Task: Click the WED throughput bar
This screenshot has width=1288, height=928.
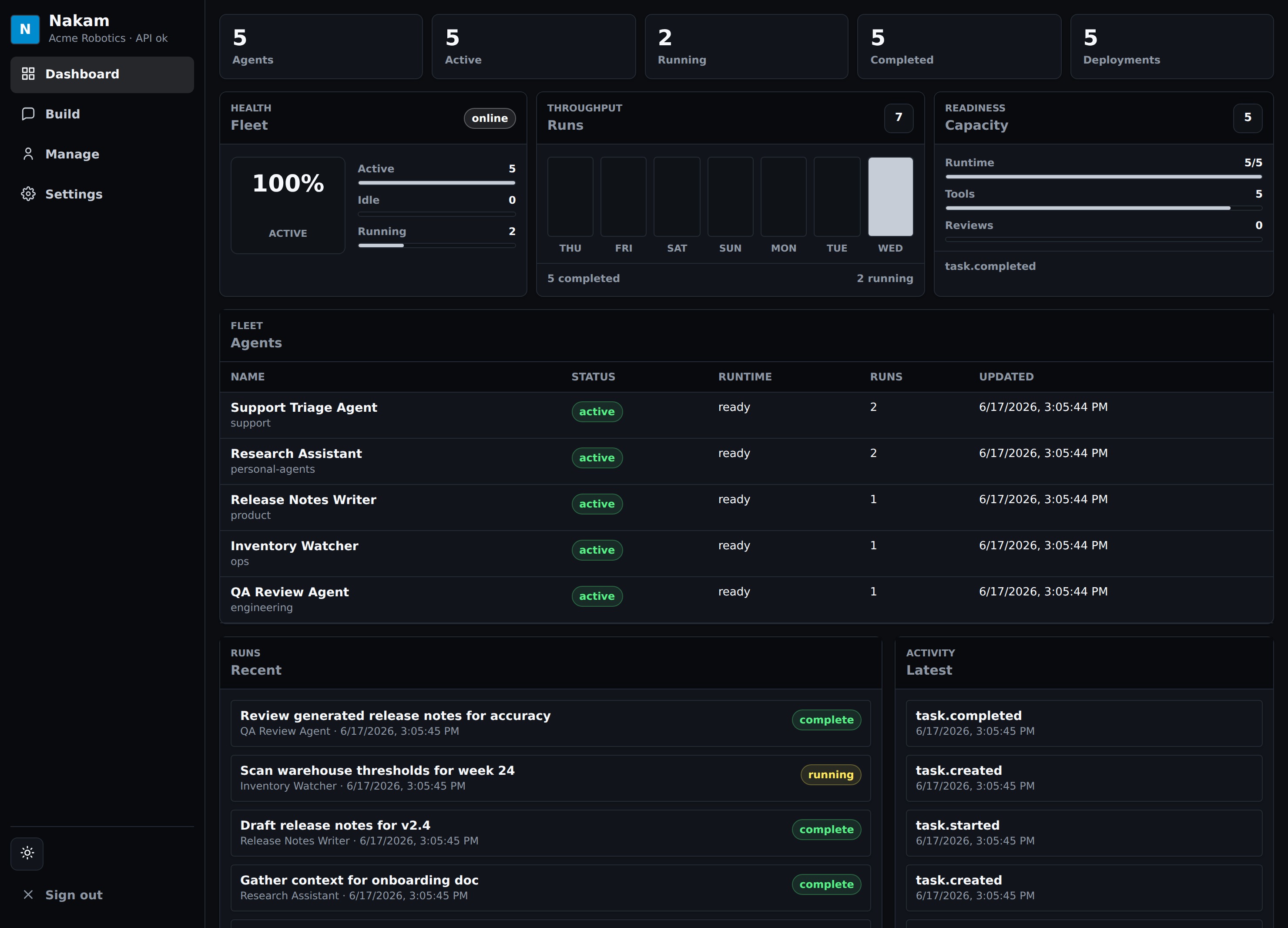Action: [890, 196]
